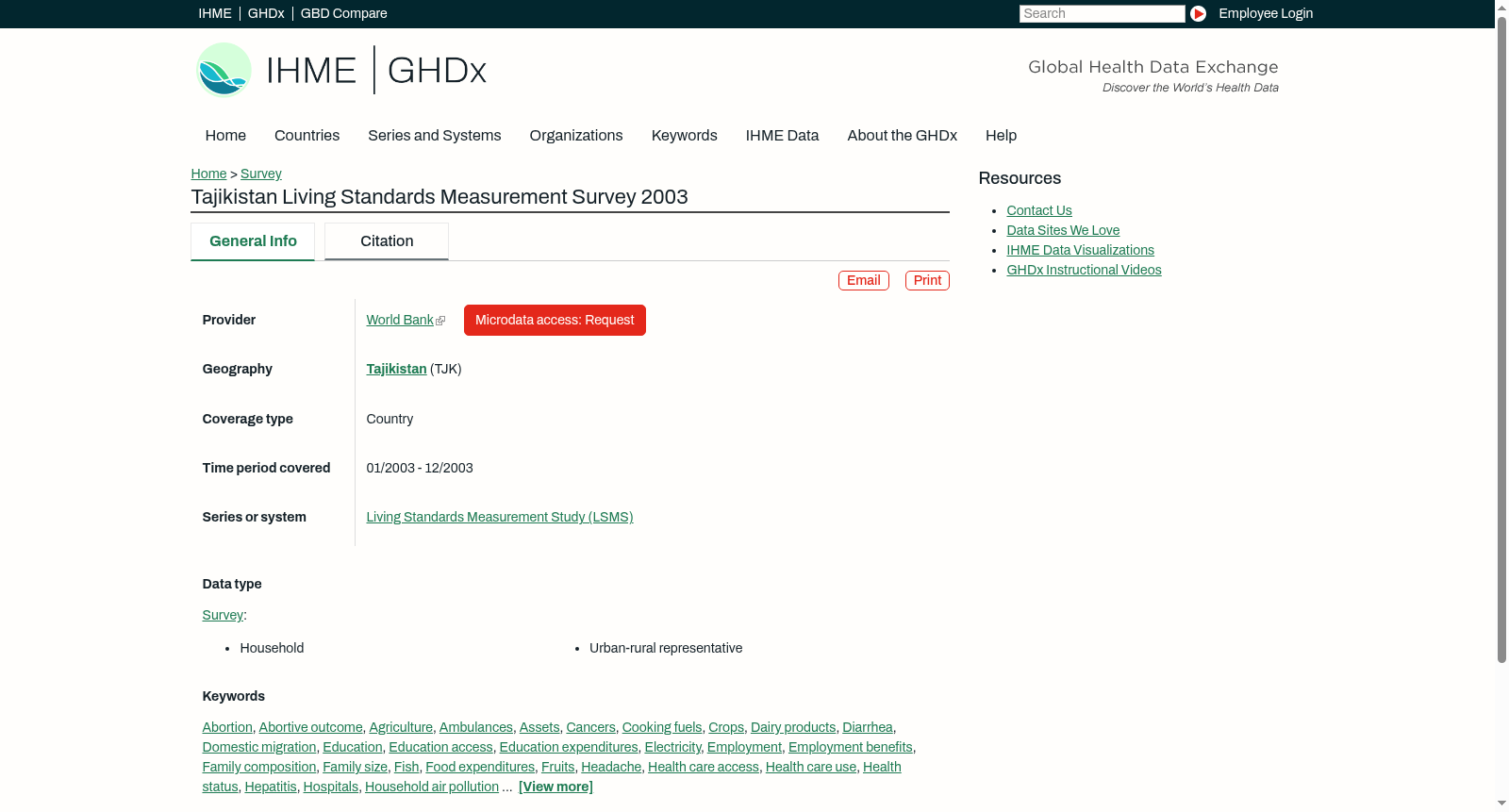
Task: Open the Survey data type link
Action: [223, 615]
